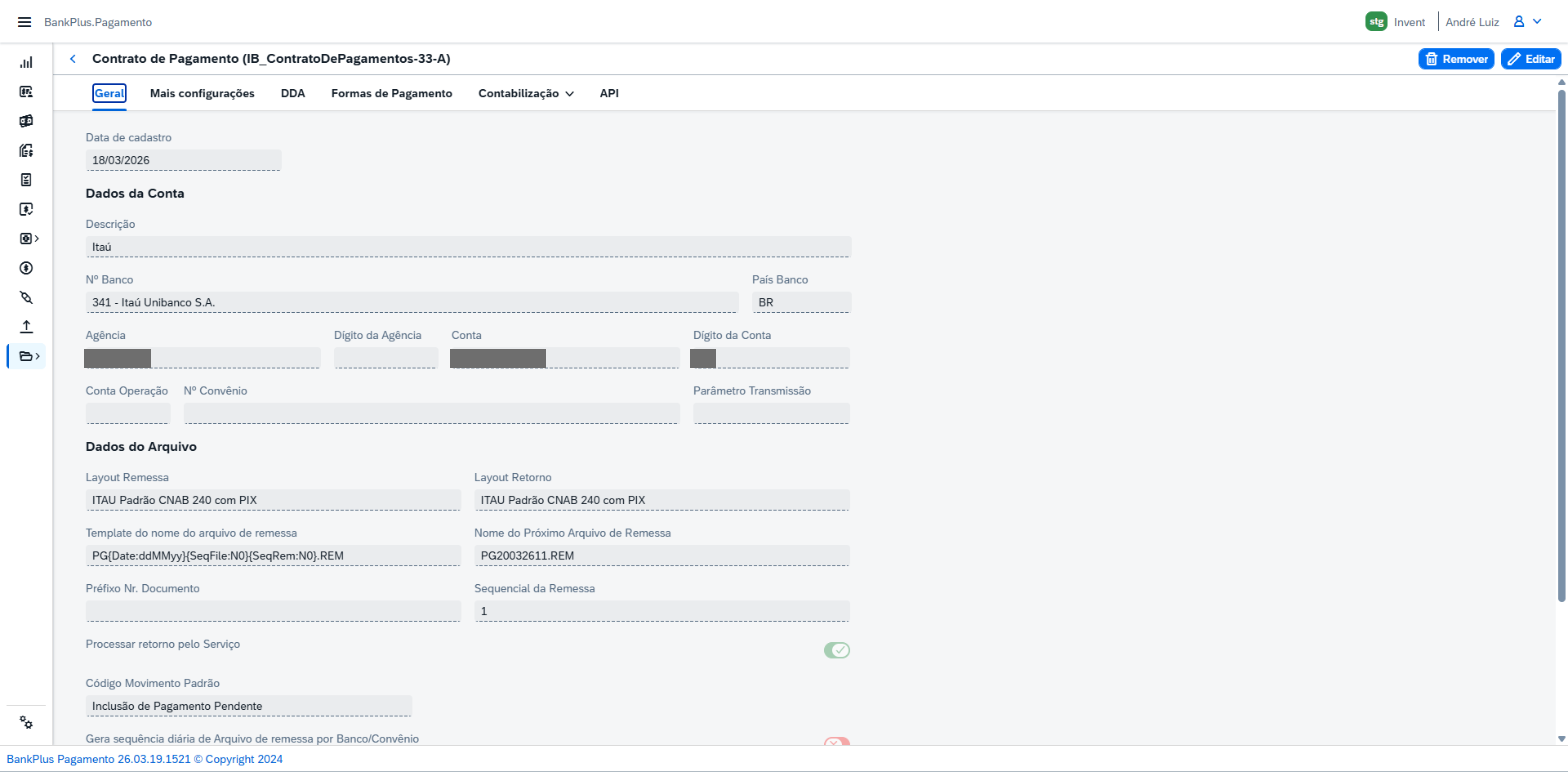Open the Mais configurações tab
This screenshot has width=1568, height=772.
click(x=202, y=93)
